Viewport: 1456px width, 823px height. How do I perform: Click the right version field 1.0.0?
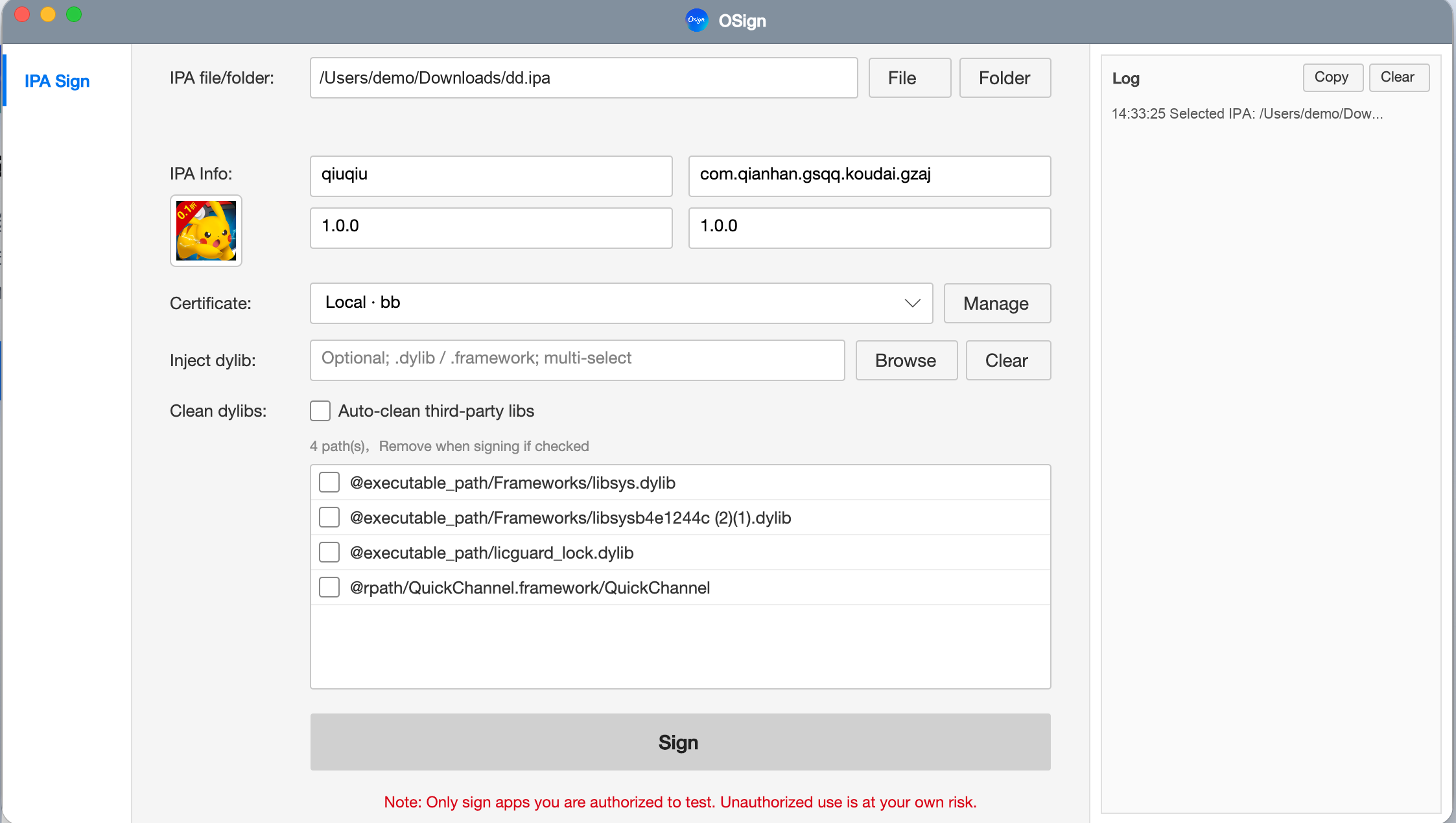869,227
